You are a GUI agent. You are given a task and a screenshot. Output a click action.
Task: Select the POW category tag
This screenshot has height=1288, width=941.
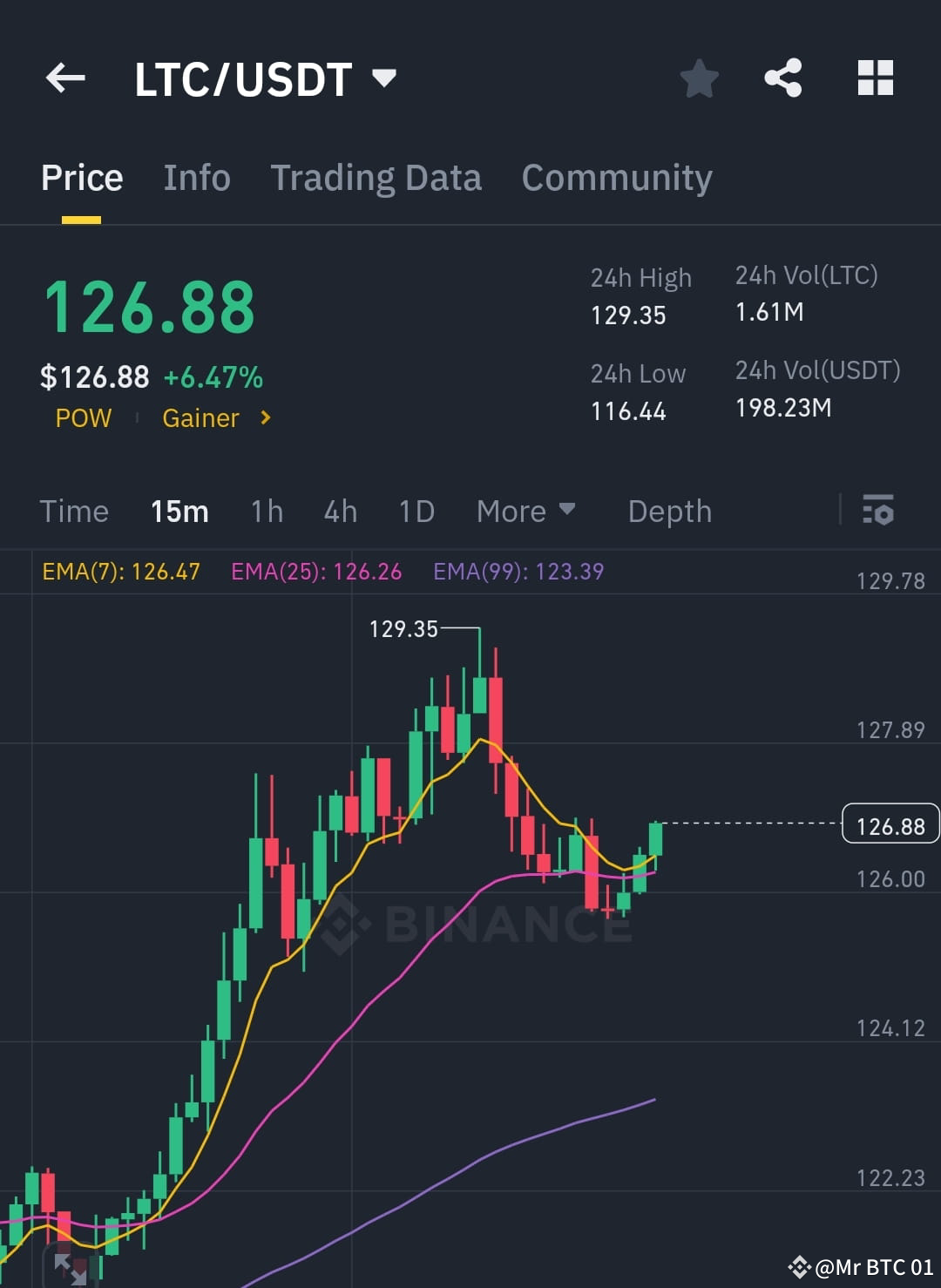[x=83, y=418]
